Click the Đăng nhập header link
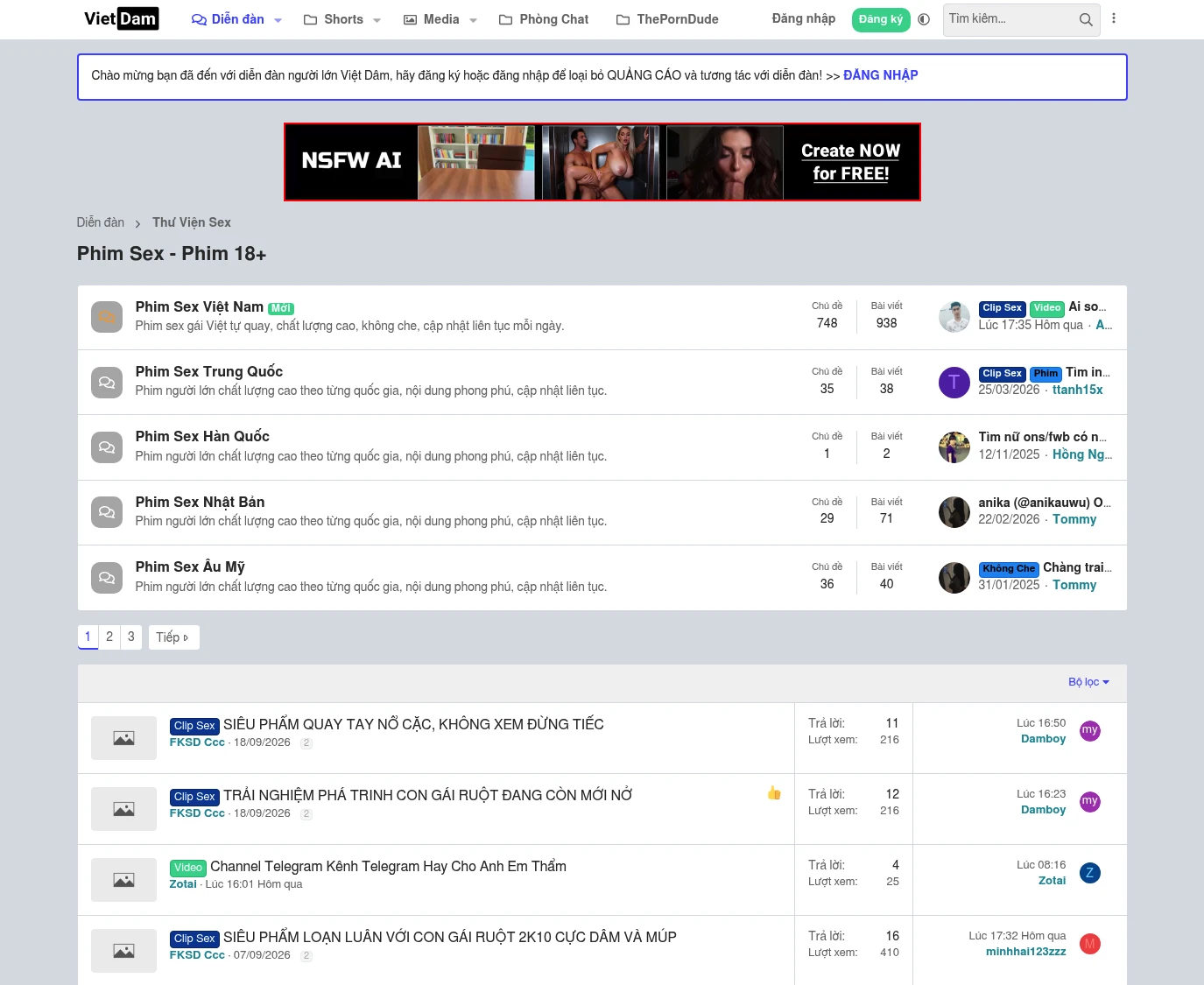The height and width of the screenshot is (985, 1204). click(803, 18)
